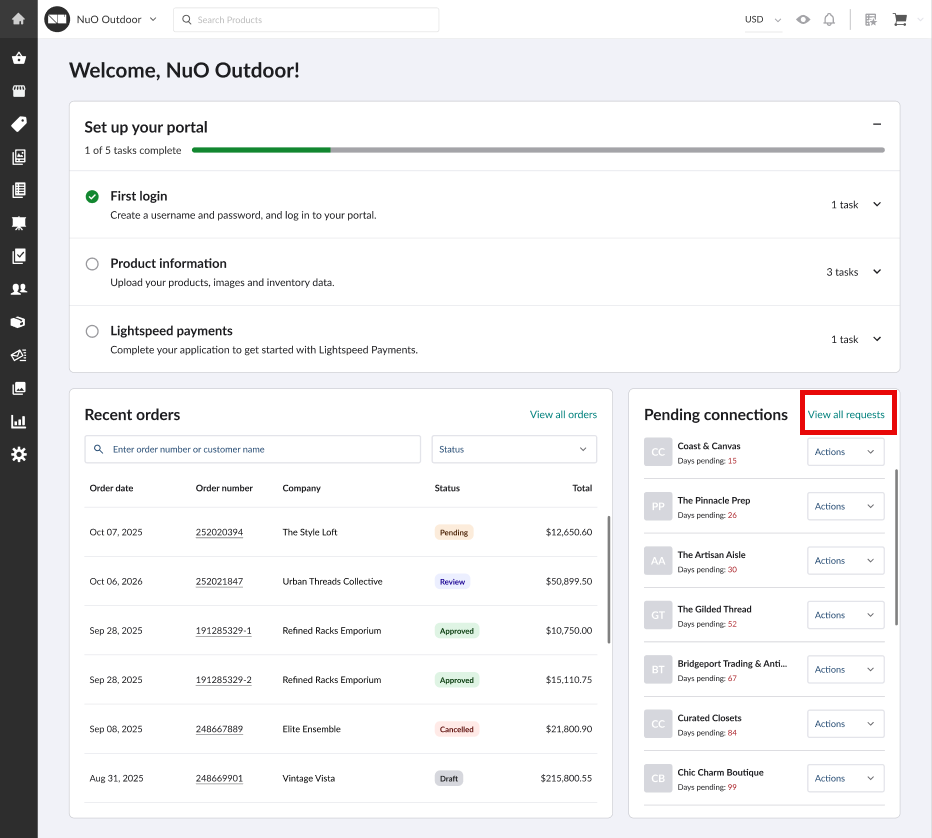
Task: Click the Product information task circle
Action: 92,264
